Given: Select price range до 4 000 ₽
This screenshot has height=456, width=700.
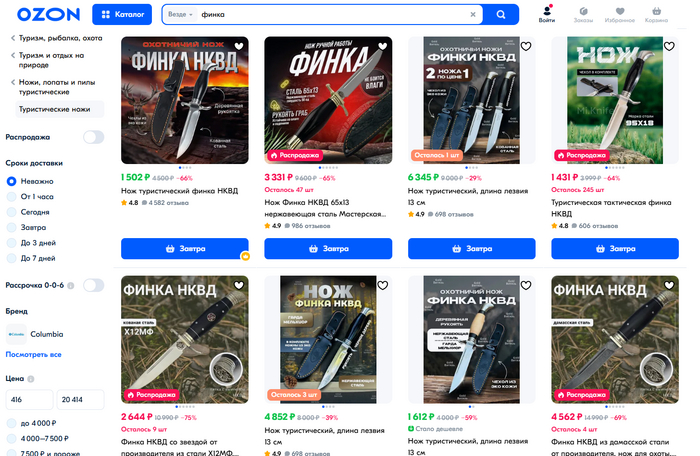Looking at the screenshot, I should (x=32, y=423).
